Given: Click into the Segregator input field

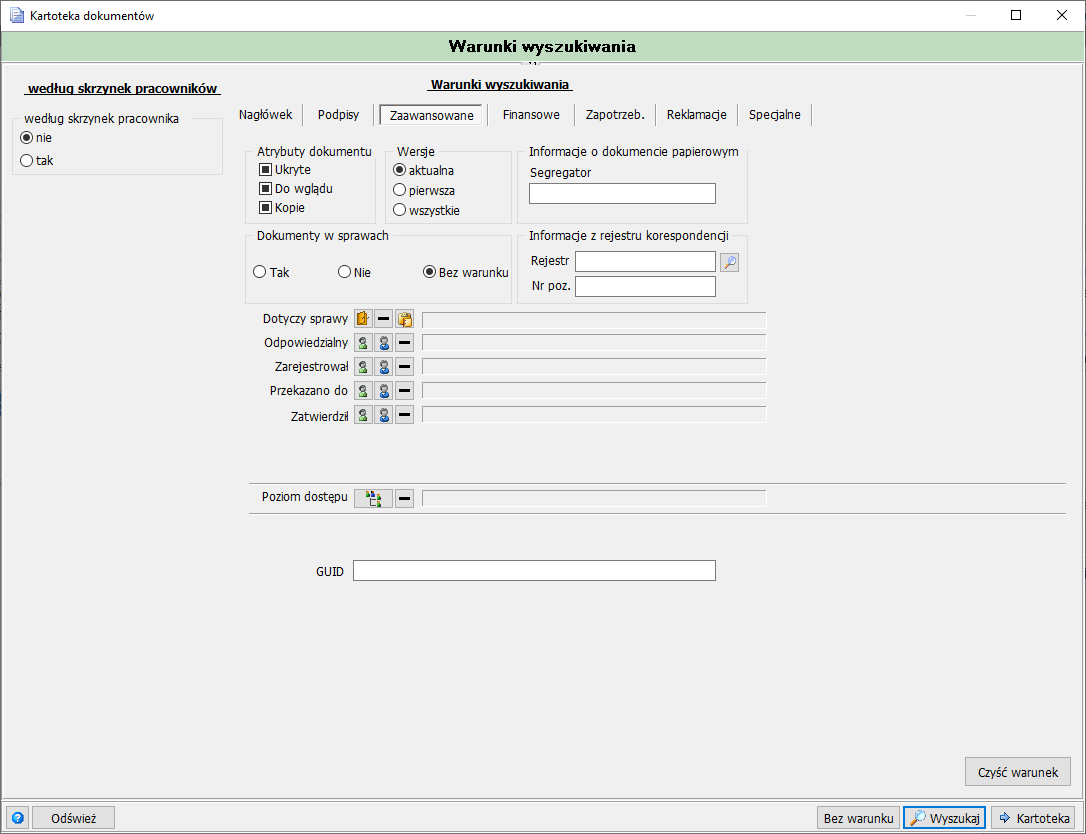Looking at the screenshot, I should pos(622,193).
